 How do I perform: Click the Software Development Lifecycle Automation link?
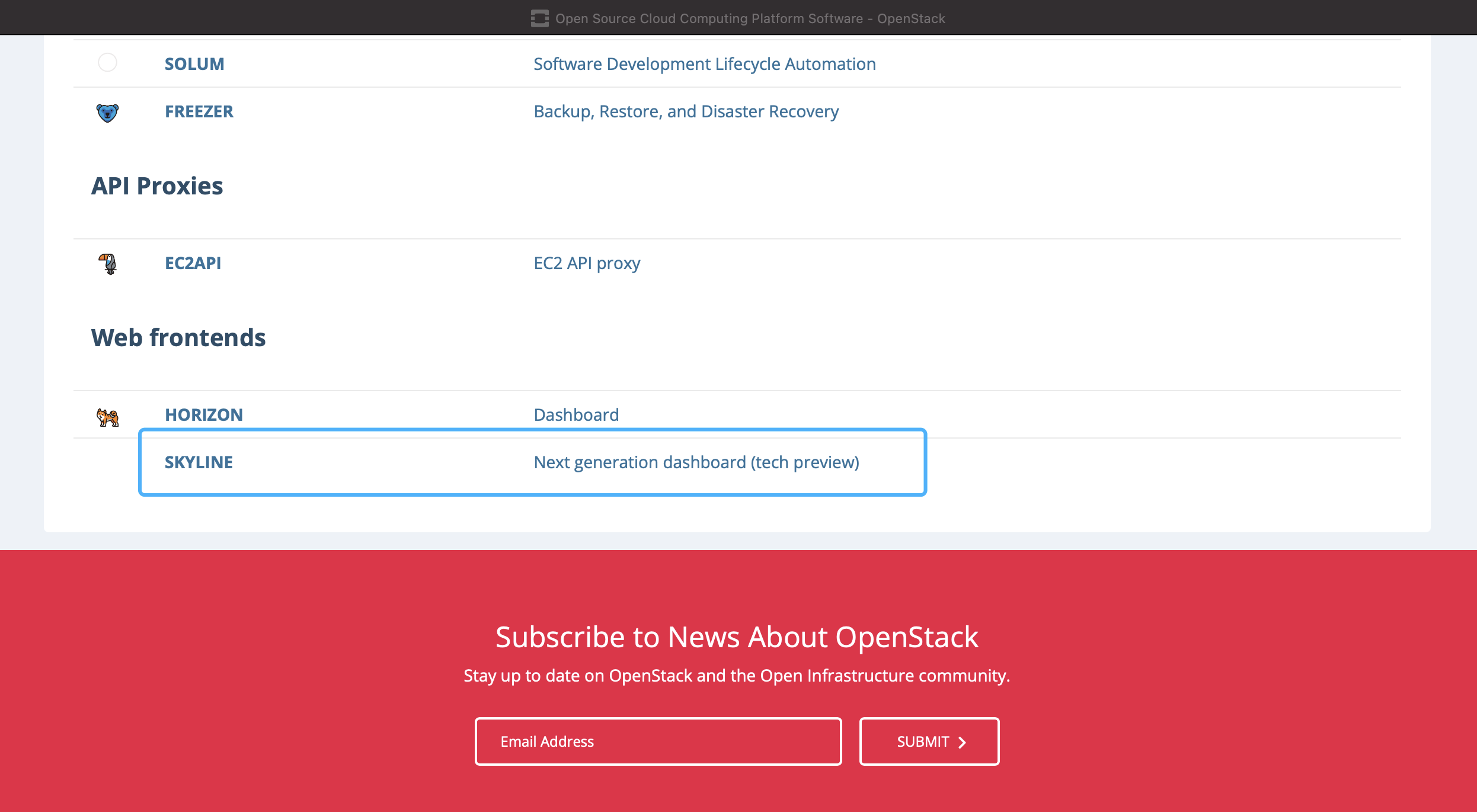(704, 64)
